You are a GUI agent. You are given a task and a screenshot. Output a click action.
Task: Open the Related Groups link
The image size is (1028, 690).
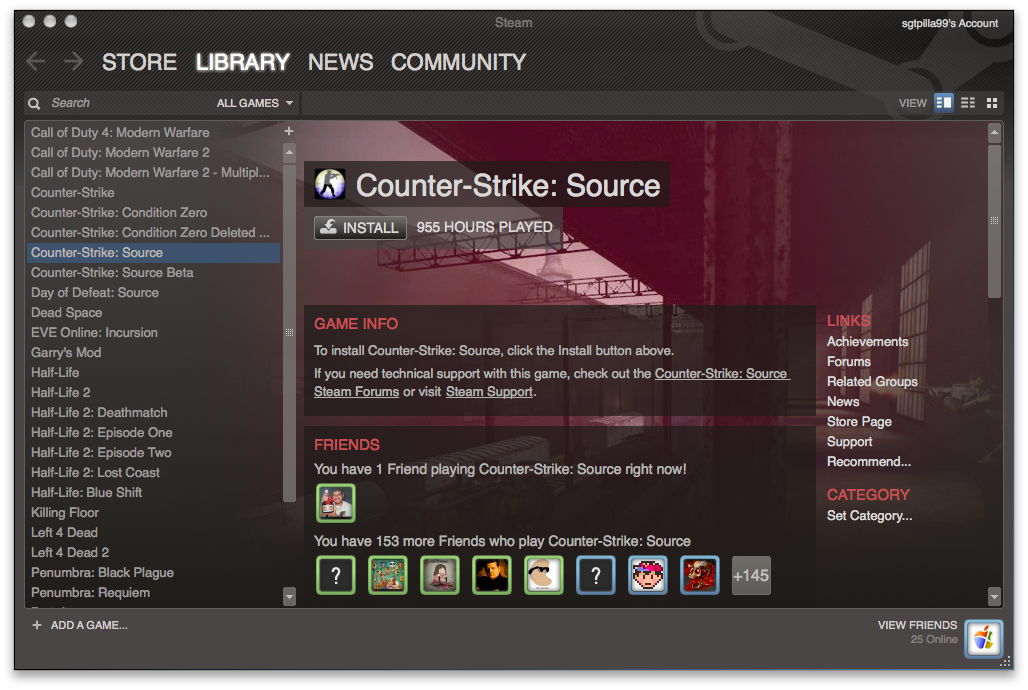(x=872, y=382)
